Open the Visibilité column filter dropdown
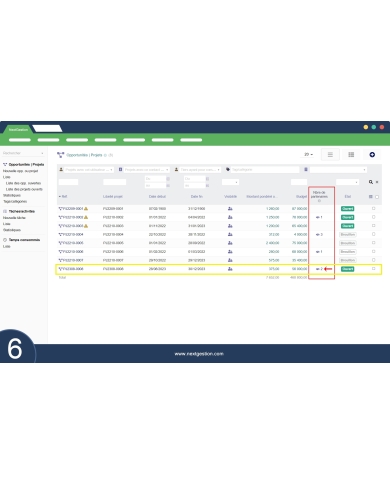This screenshot has height=484, width=390. (230, 182)
